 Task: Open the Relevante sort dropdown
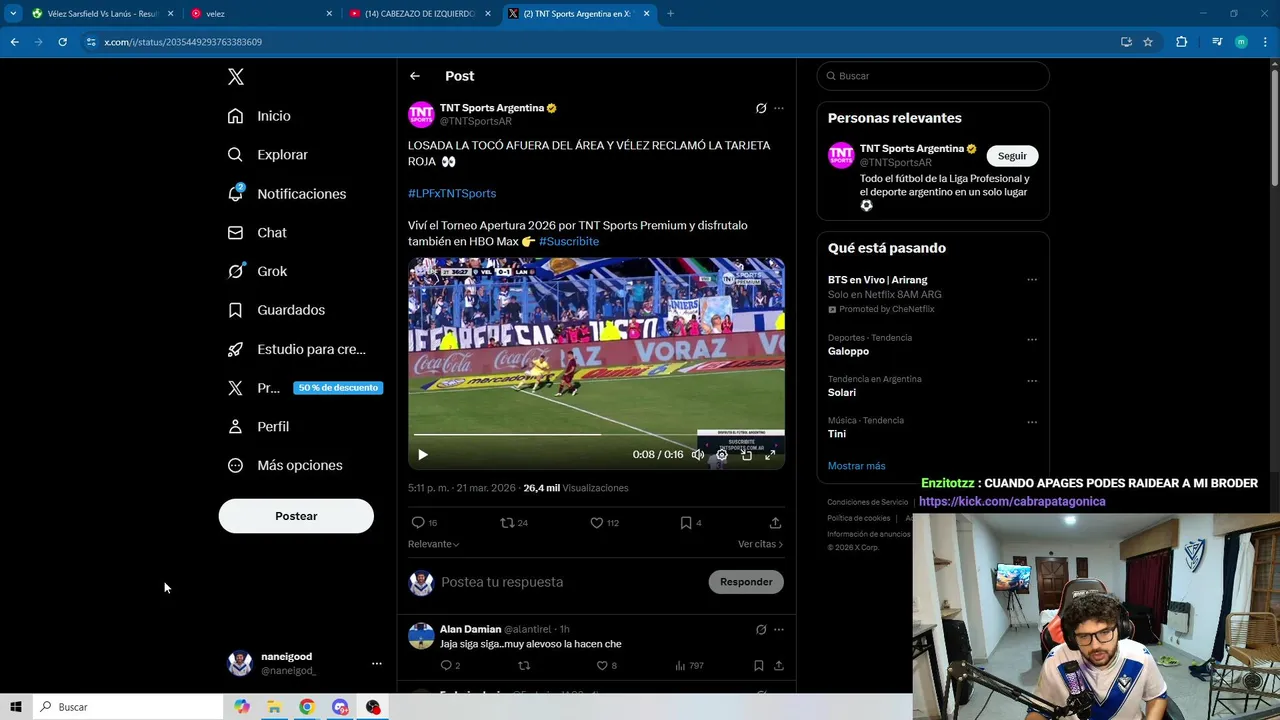tap(433, 544)
